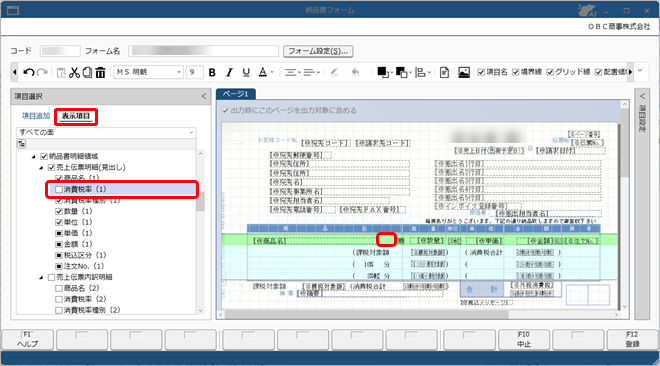Toggle Underline formatting

246,72
